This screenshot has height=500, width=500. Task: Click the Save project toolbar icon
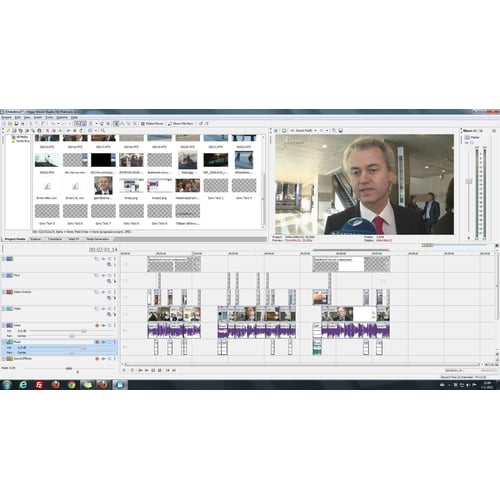pos(16,124)
